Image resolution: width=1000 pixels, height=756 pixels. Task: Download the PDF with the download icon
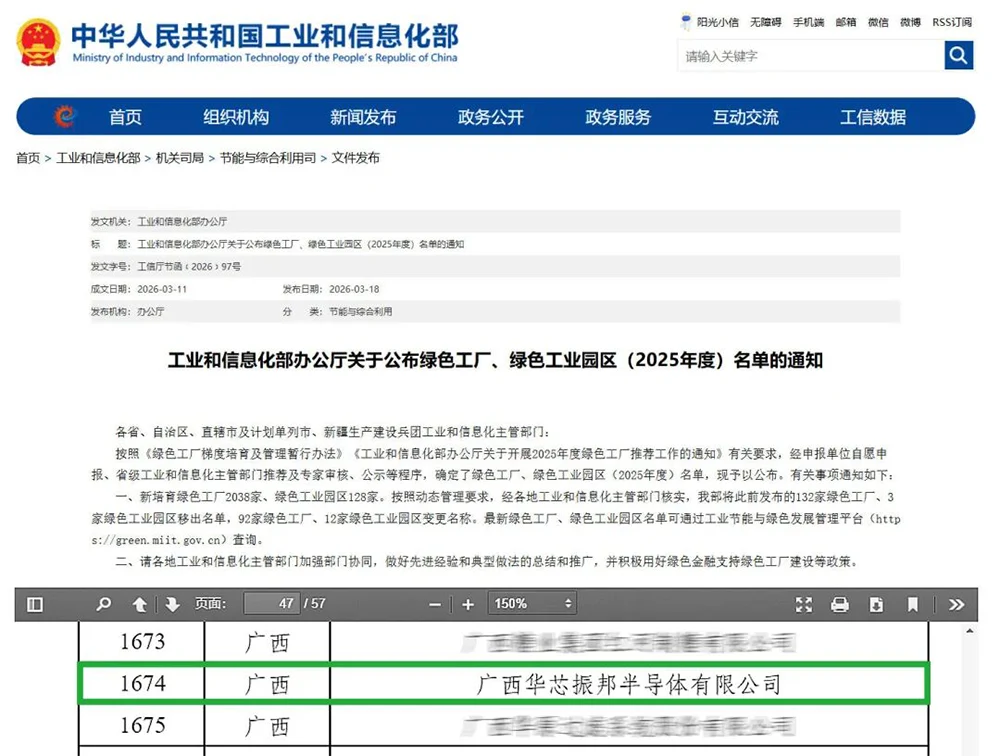(x=876, y=604)
